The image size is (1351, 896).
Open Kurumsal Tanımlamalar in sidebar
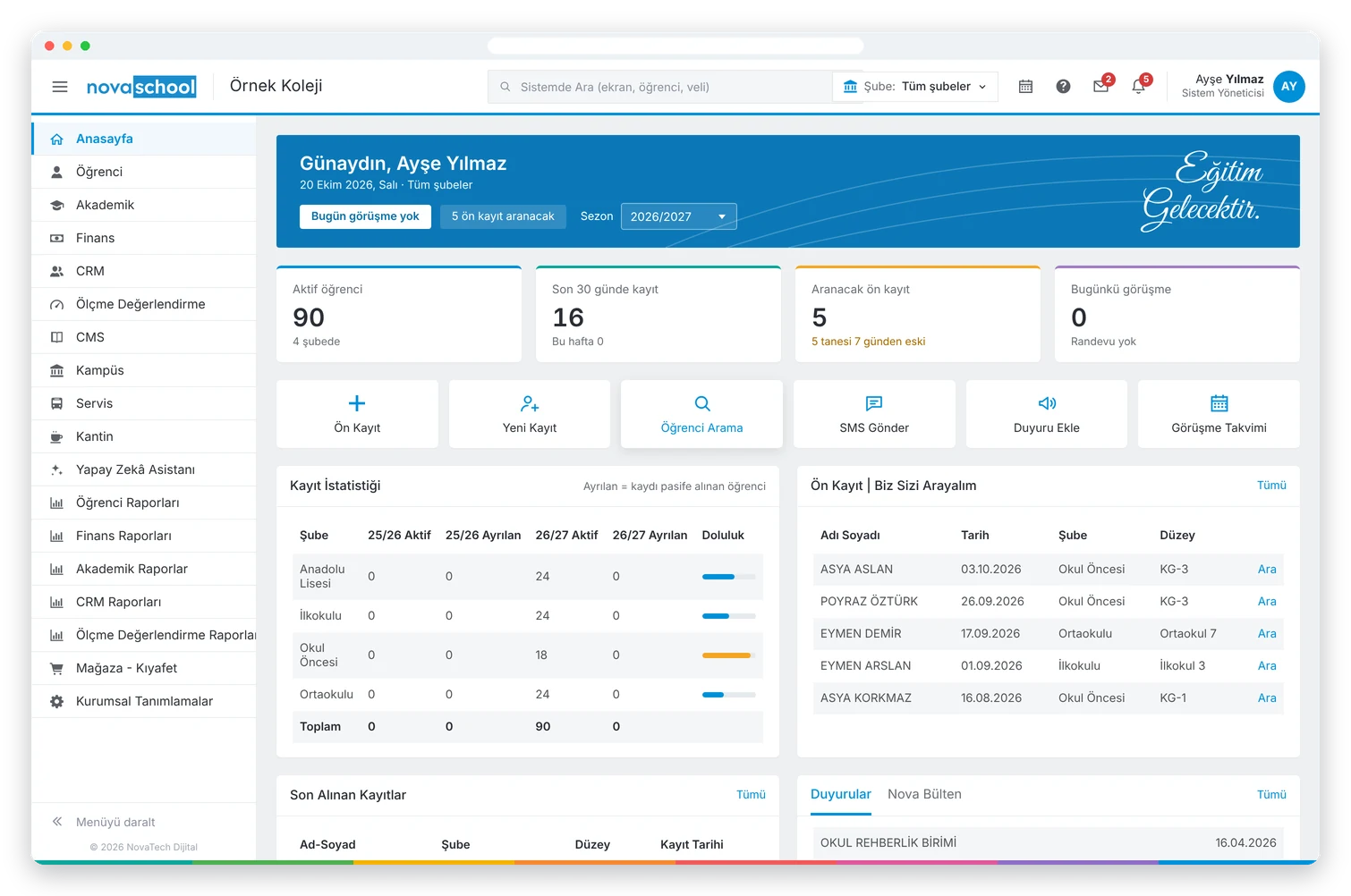[x=143, y=701]
